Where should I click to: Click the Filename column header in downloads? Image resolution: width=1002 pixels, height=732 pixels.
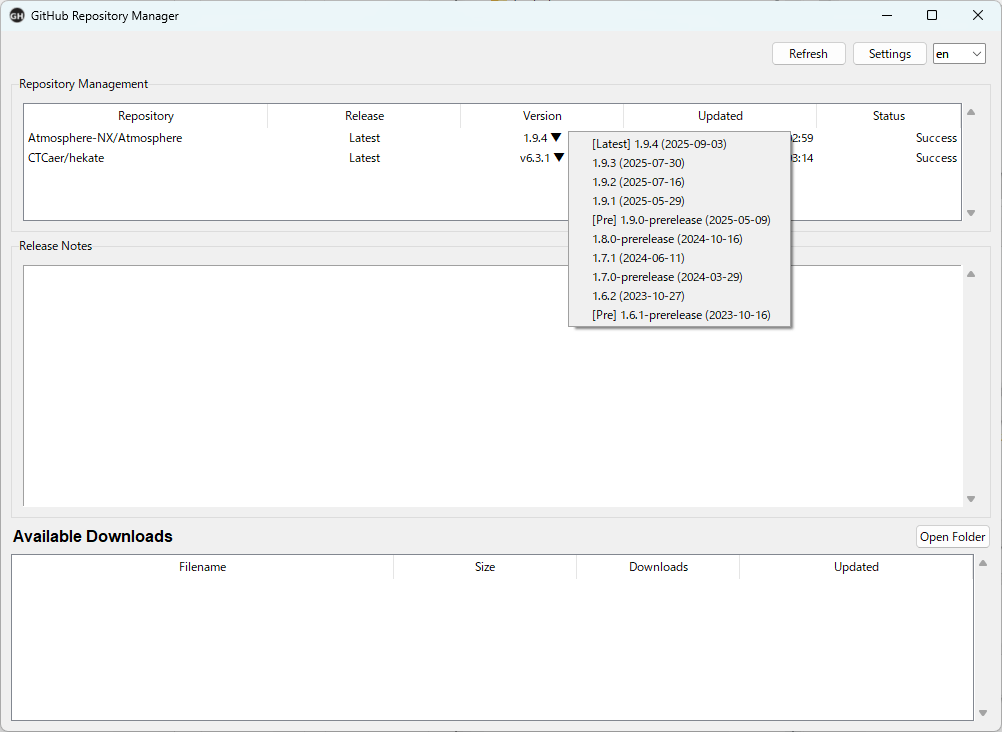(x=203, y=567)
